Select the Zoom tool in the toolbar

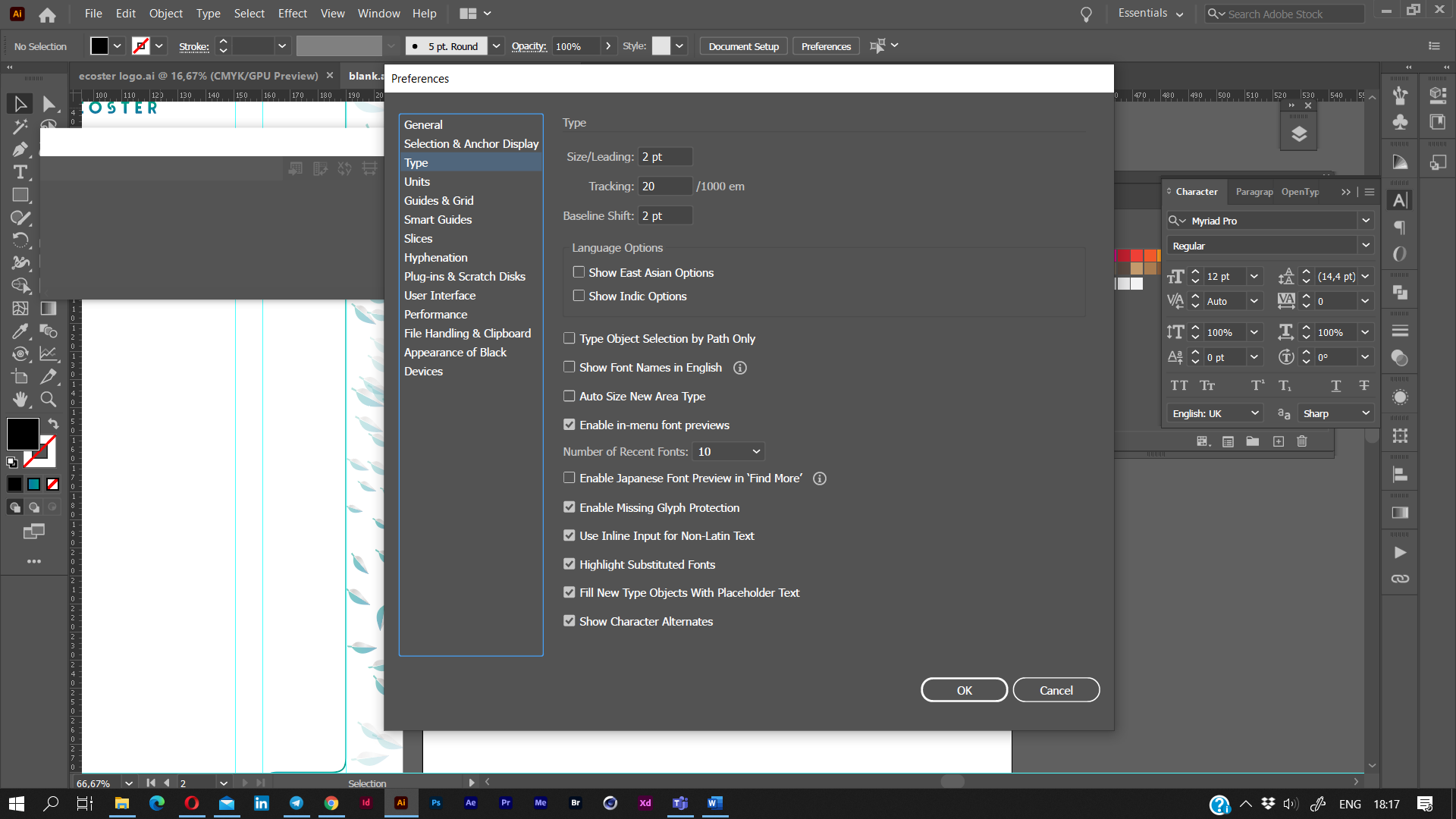tap(48, 400)
